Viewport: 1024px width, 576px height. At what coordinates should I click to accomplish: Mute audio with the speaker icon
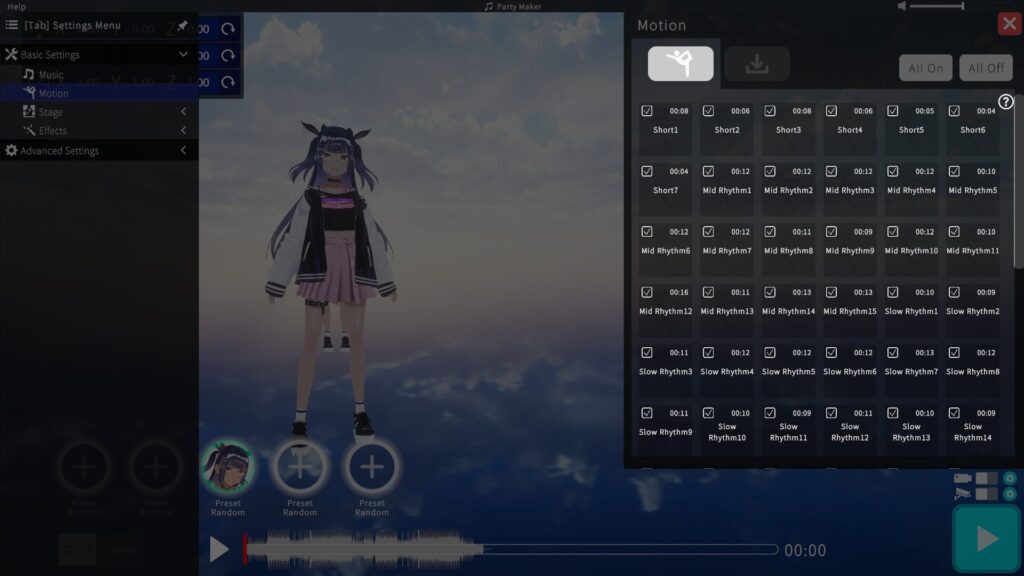click(x=901, y=6)
